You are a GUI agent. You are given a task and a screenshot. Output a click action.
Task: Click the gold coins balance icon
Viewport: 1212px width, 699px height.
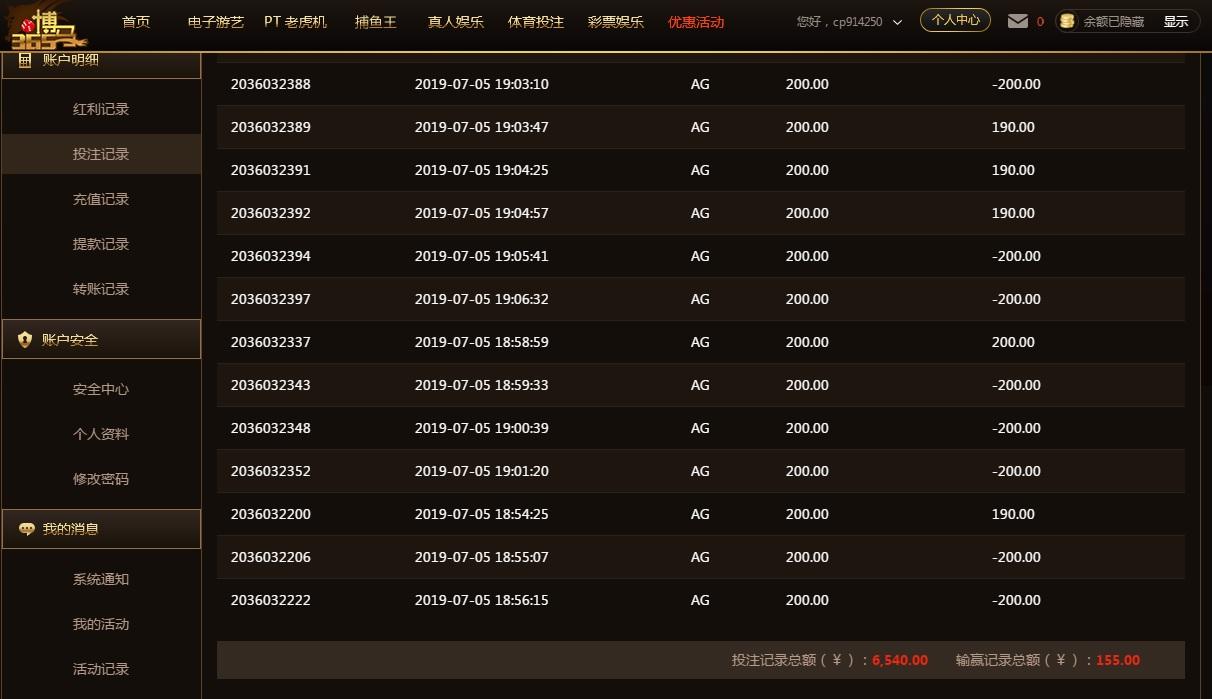pos(1066,20)
